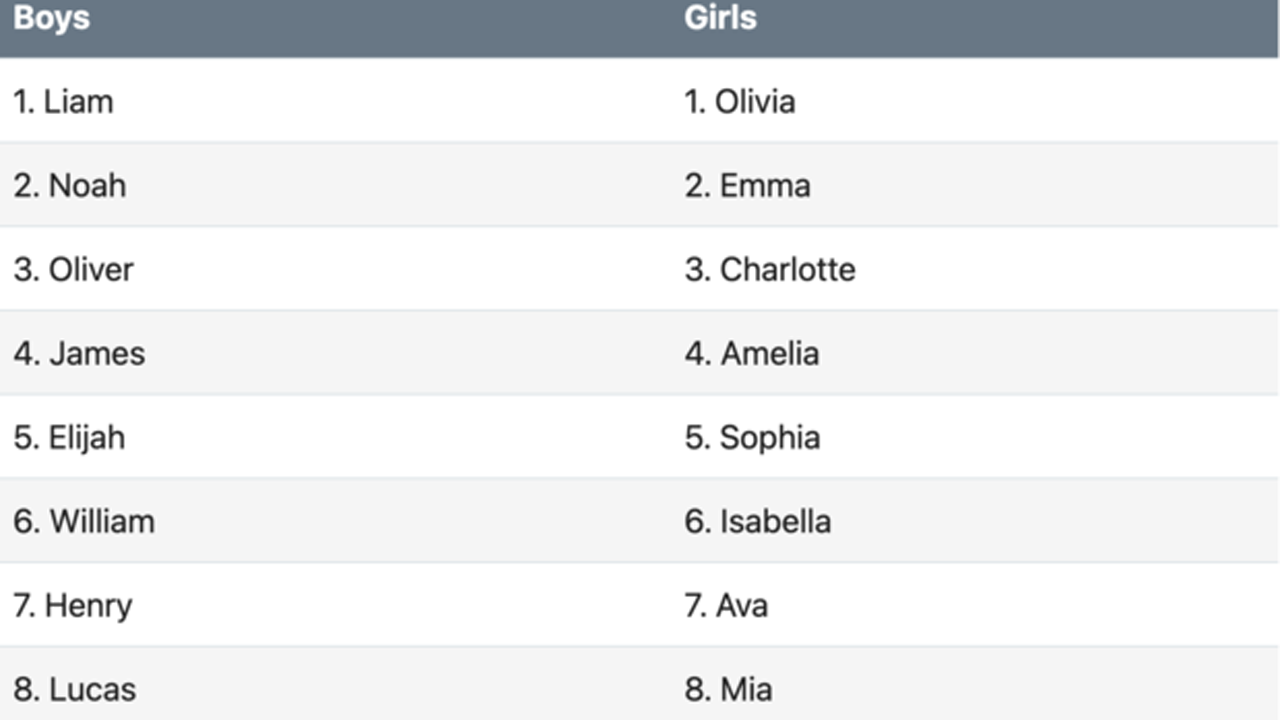Select the girl name Ava
The width and height of the screenshot is (1280, 720).
742,605
